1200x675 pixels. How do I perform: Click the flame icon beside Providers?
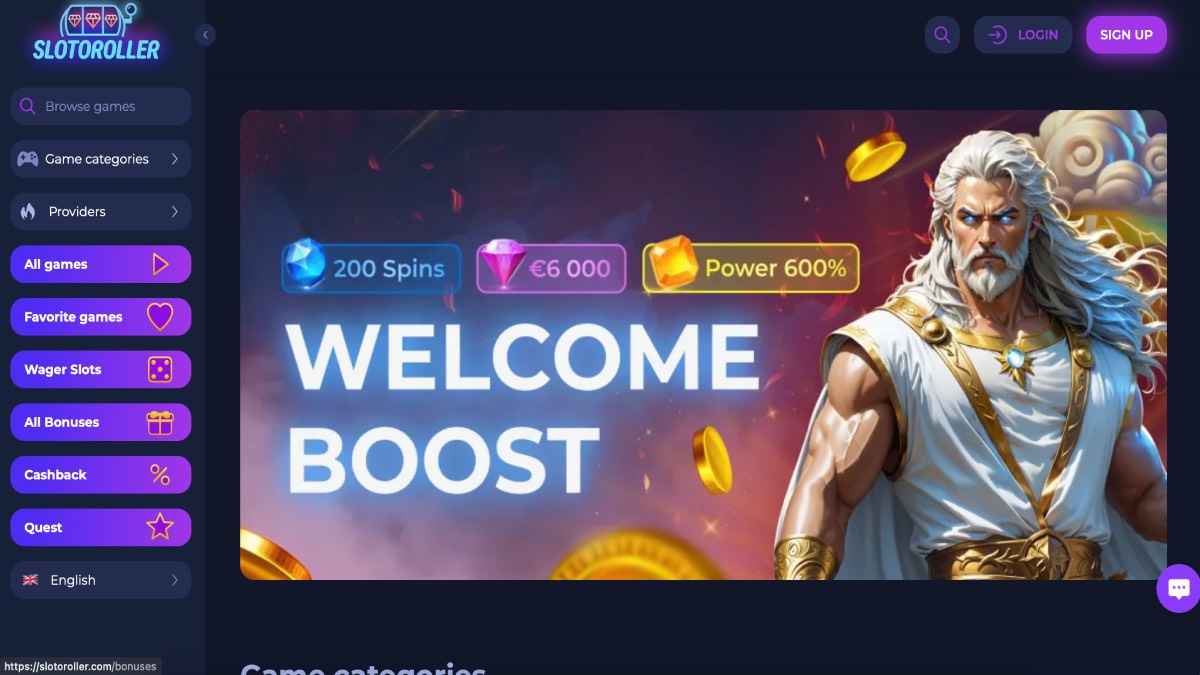[28, 212]
